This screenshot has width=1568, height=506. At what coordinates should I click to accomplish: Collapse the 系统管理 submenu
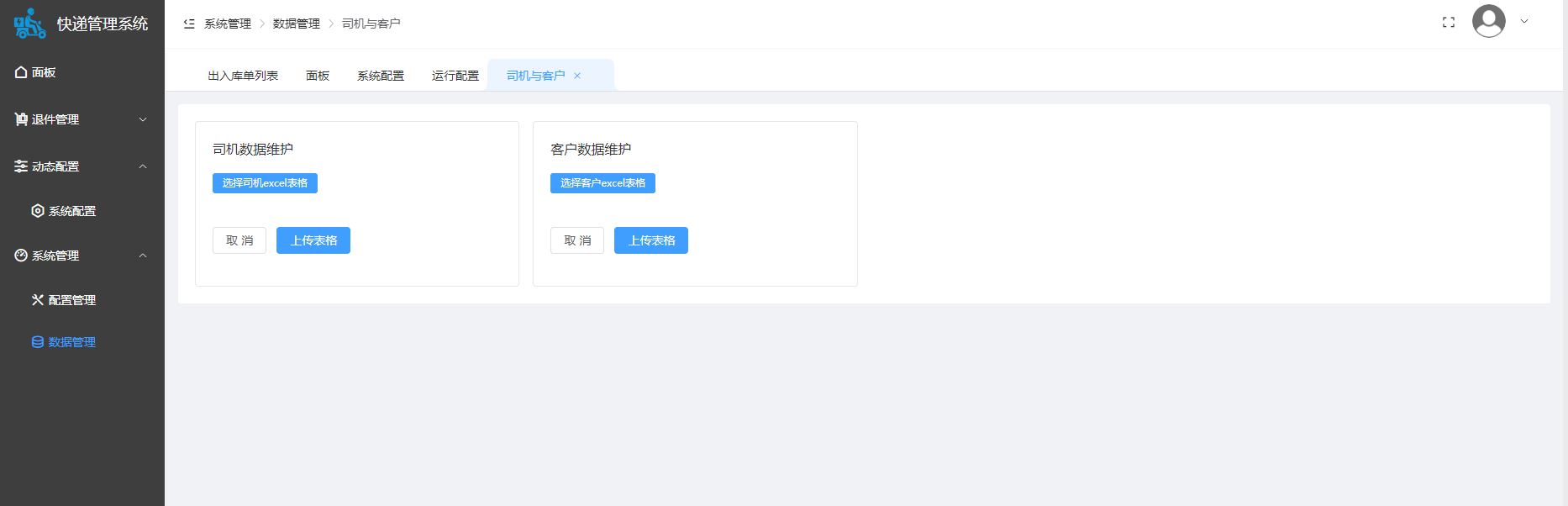(142, 256)
